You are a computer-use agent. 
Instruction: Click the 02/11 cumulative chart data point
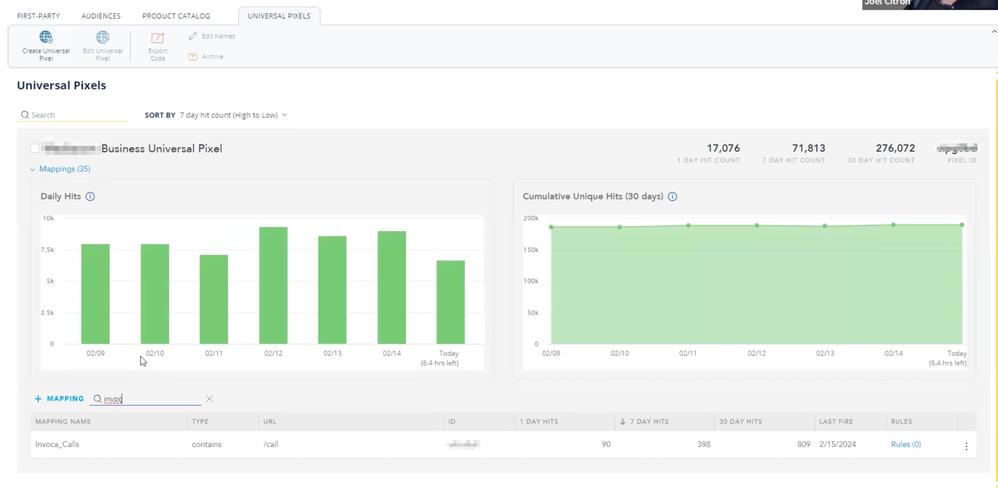coord(688,225)
